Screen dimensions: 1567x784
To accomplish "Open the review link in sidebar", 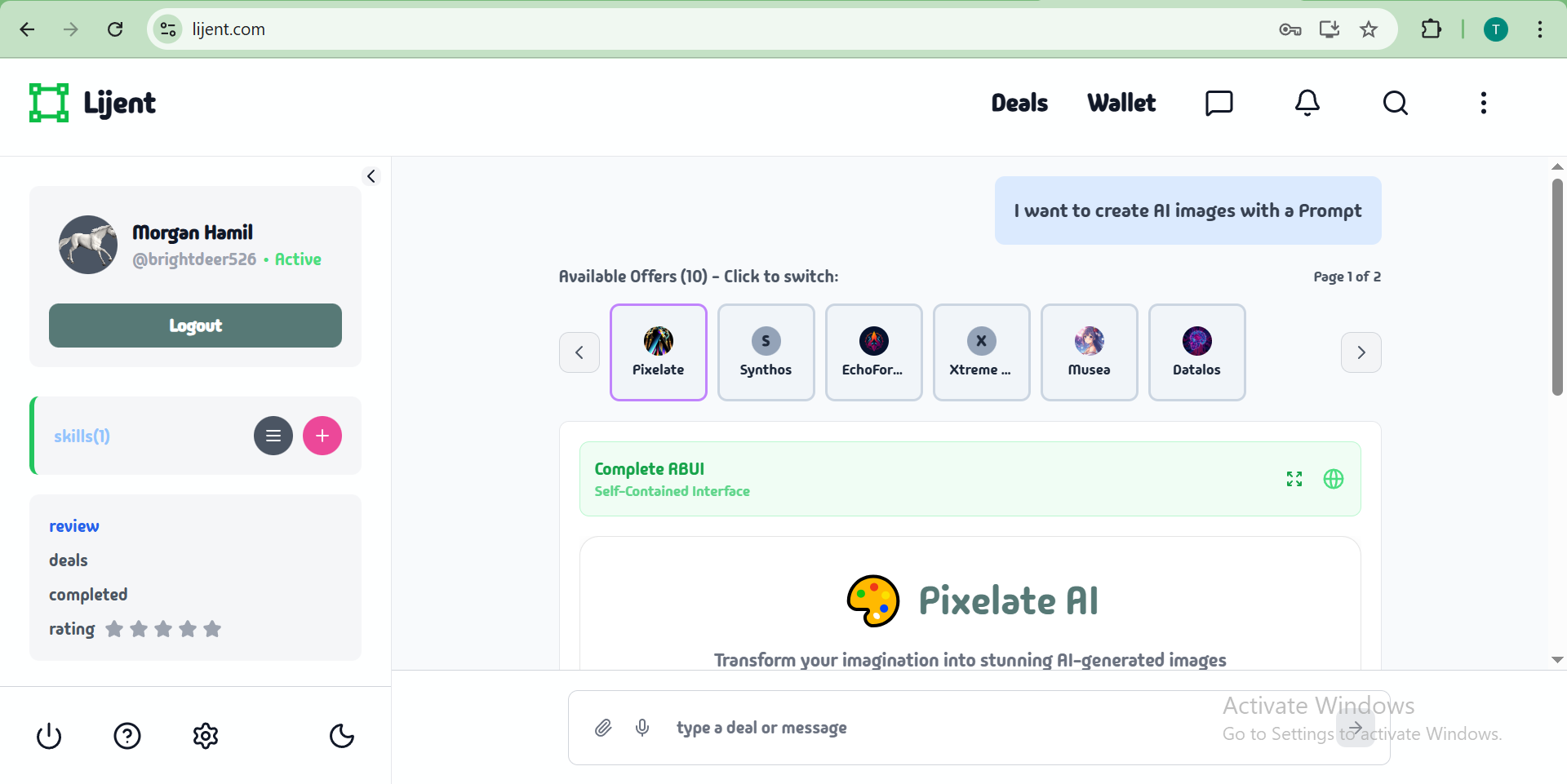I will 73,525.
